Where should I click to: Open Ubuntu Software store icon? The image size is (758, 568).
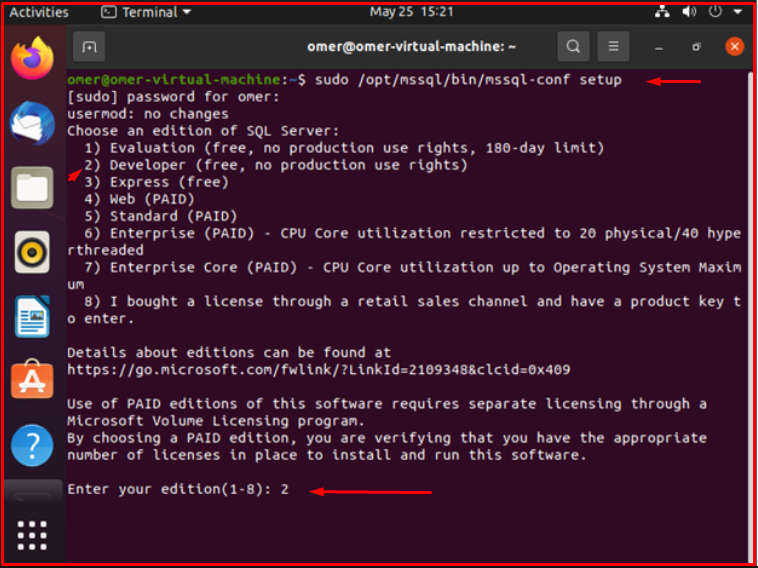pyautogui.click(x=32, y=379)
